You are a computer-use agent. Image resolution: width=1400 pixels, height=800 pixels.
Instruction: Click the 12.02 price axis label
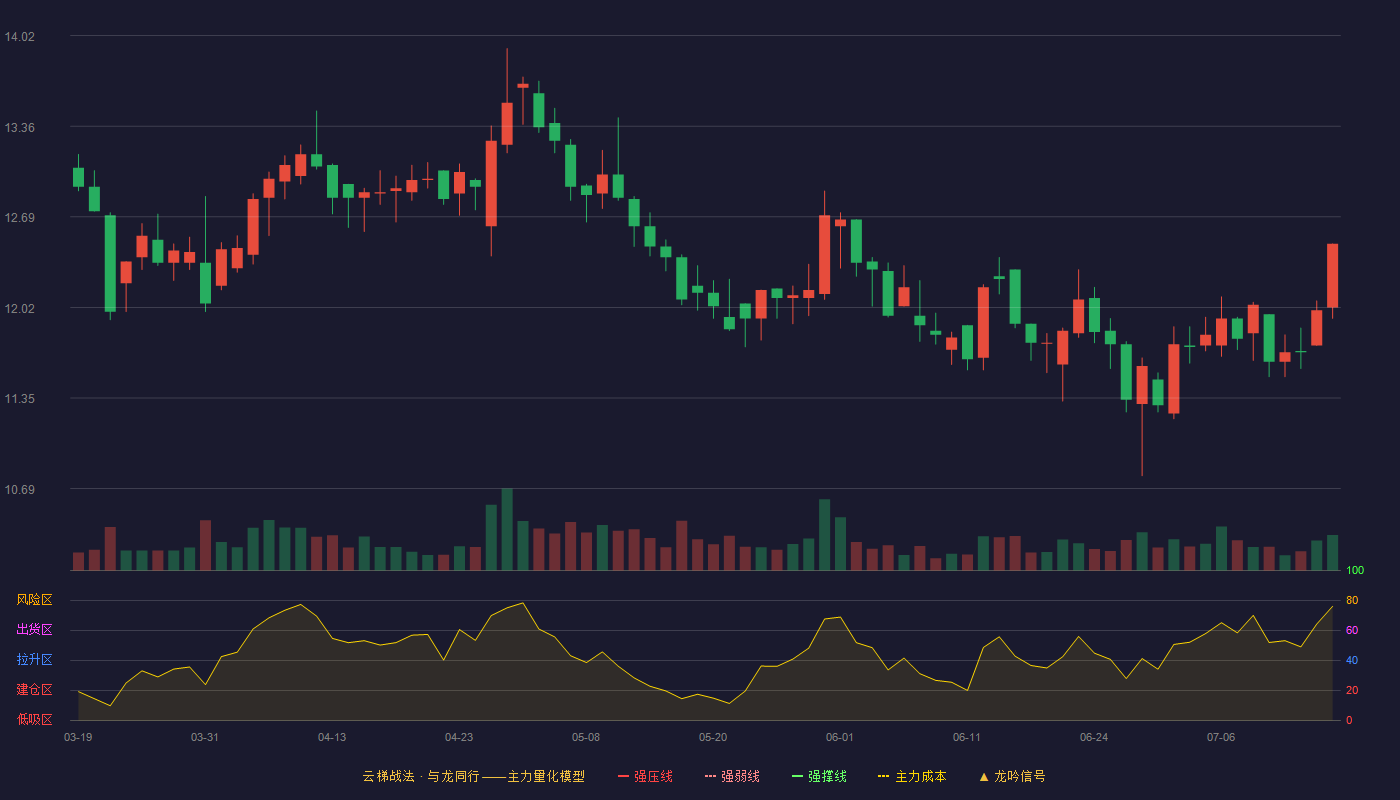point(19,309)
